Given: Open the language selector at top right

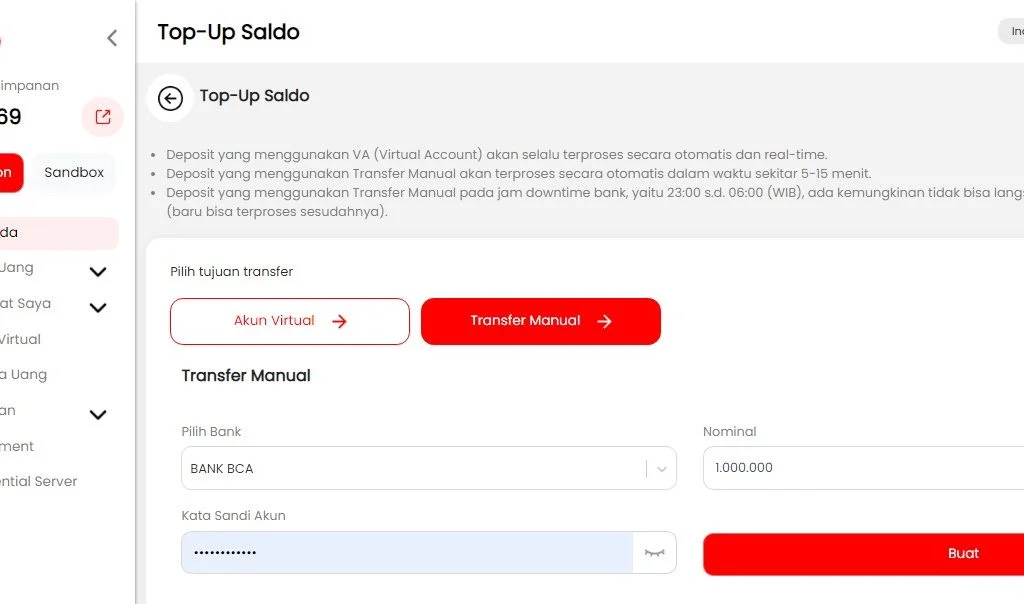Looking at the screenshot, I should point(1012,31).
